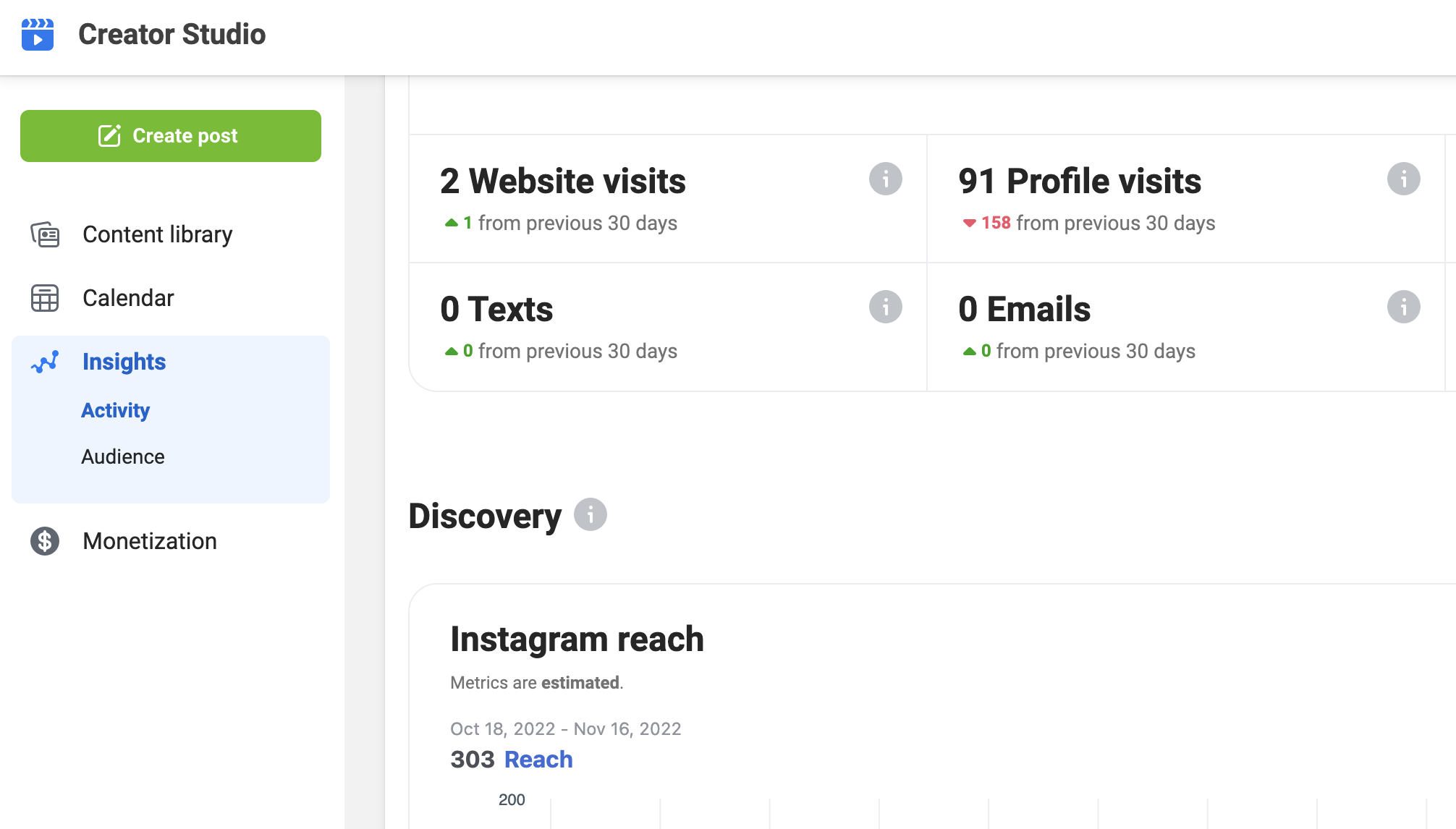
Task: Show info for Profile visits
Action: click(1403, 179)
